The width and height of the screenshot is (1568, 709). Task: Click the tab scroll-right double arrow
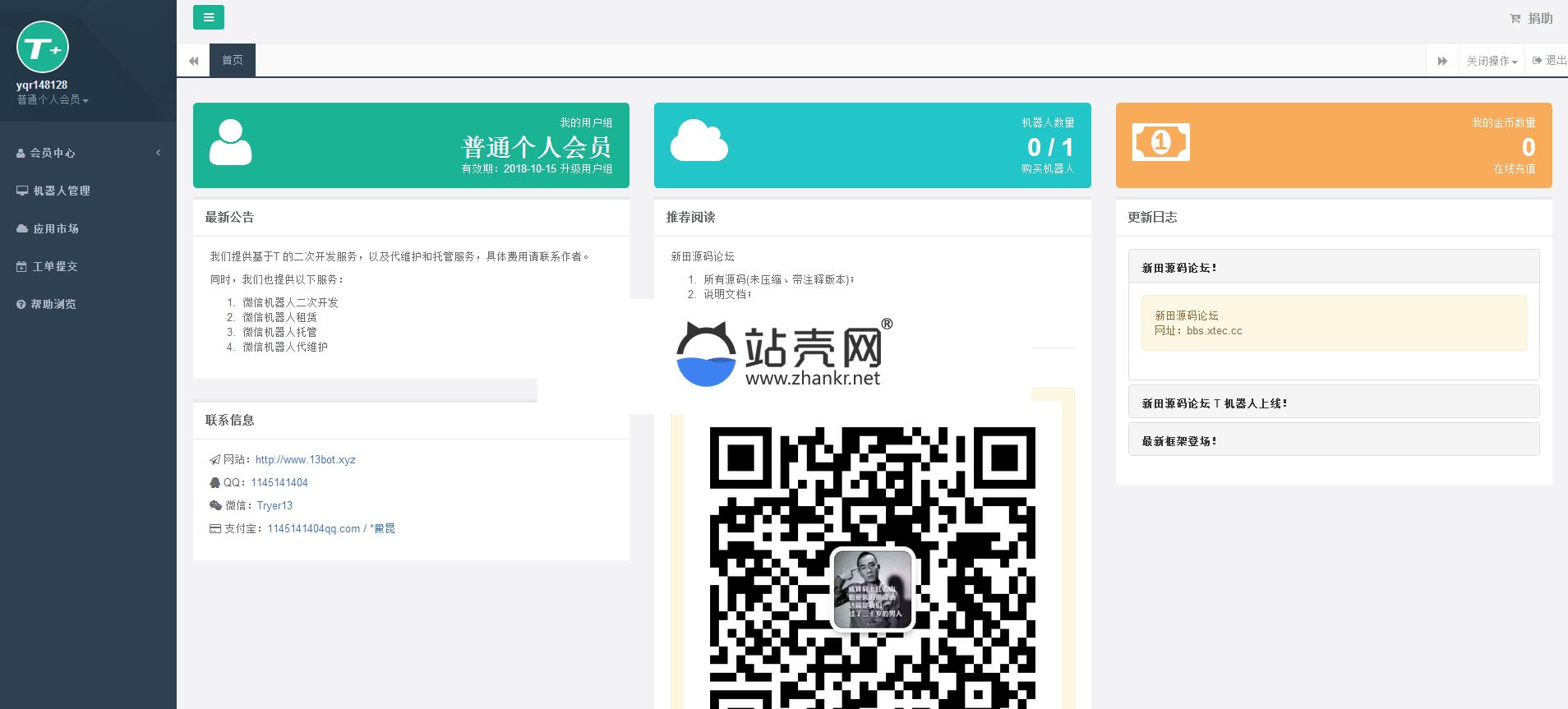pos(1442,61)
